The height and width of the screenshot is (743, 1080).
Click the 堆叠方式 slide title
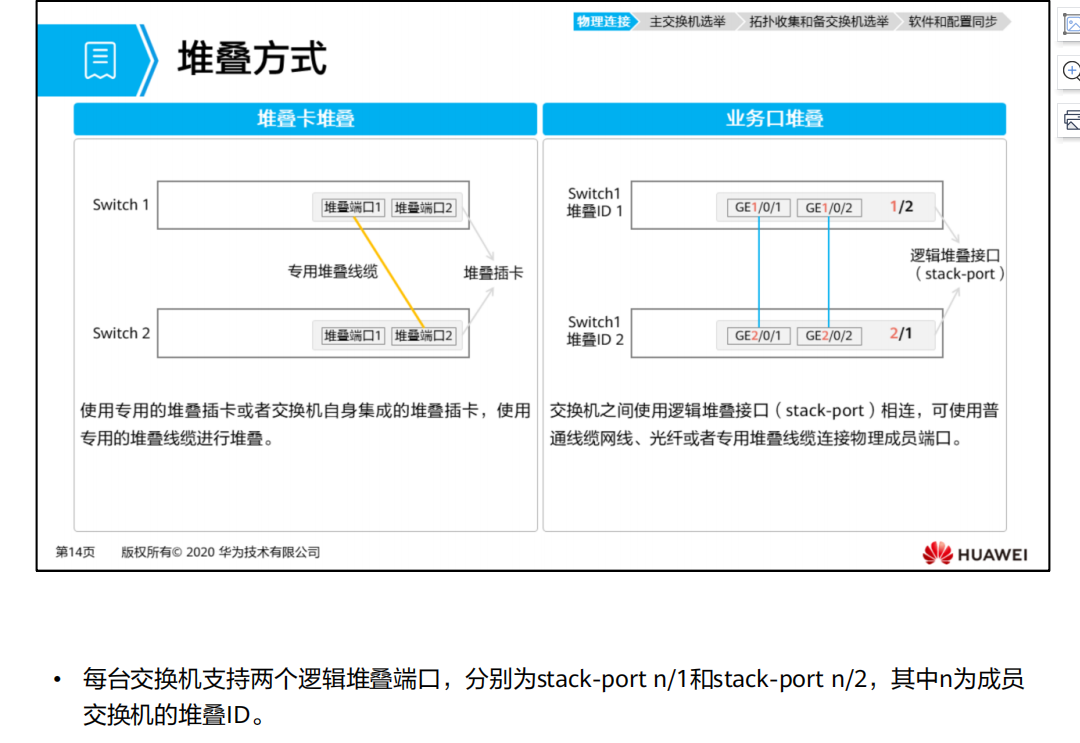(252, 58)
